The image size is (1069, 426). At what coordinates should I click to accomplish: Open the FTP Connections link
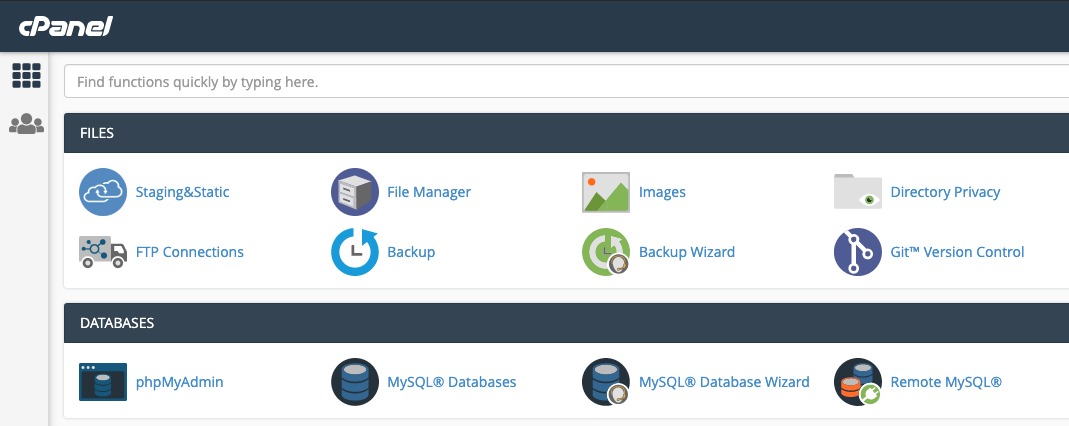click(190, 252)
